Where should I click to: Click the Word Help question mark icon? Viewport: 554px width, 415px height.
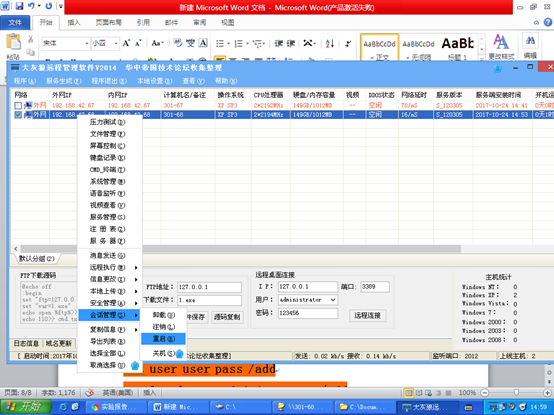coord(548,23)
